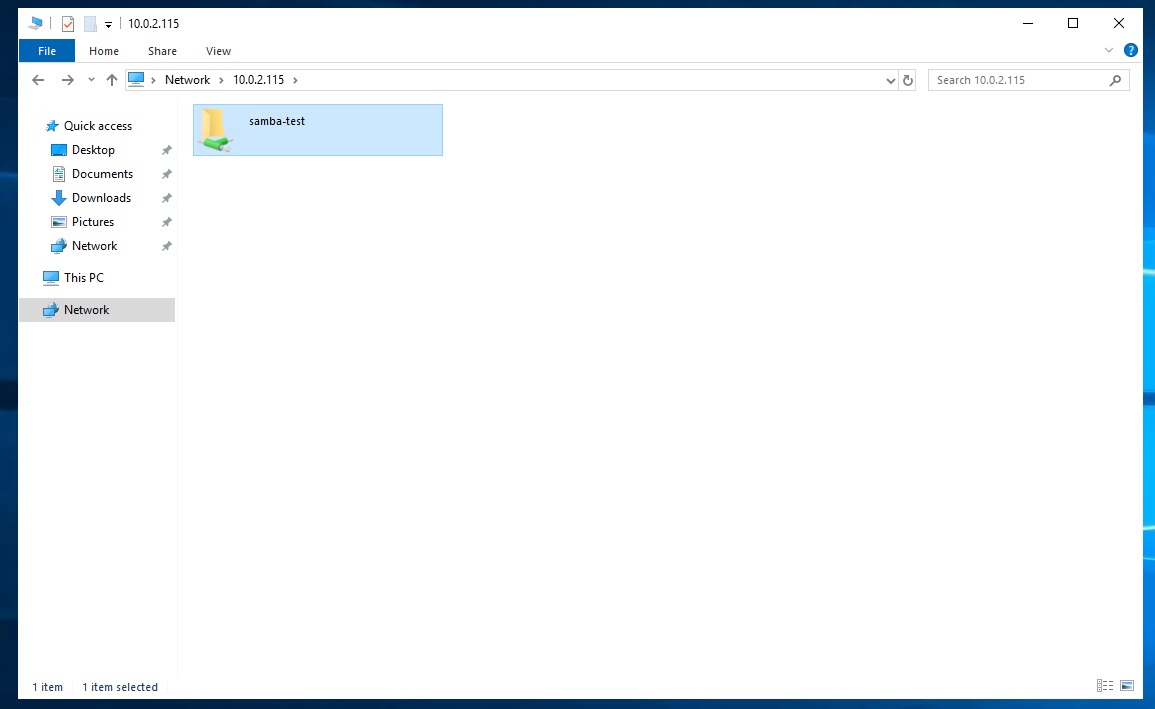Open the address bar history dropdown
Screen dimensions: 1155x709
[891, 80]
